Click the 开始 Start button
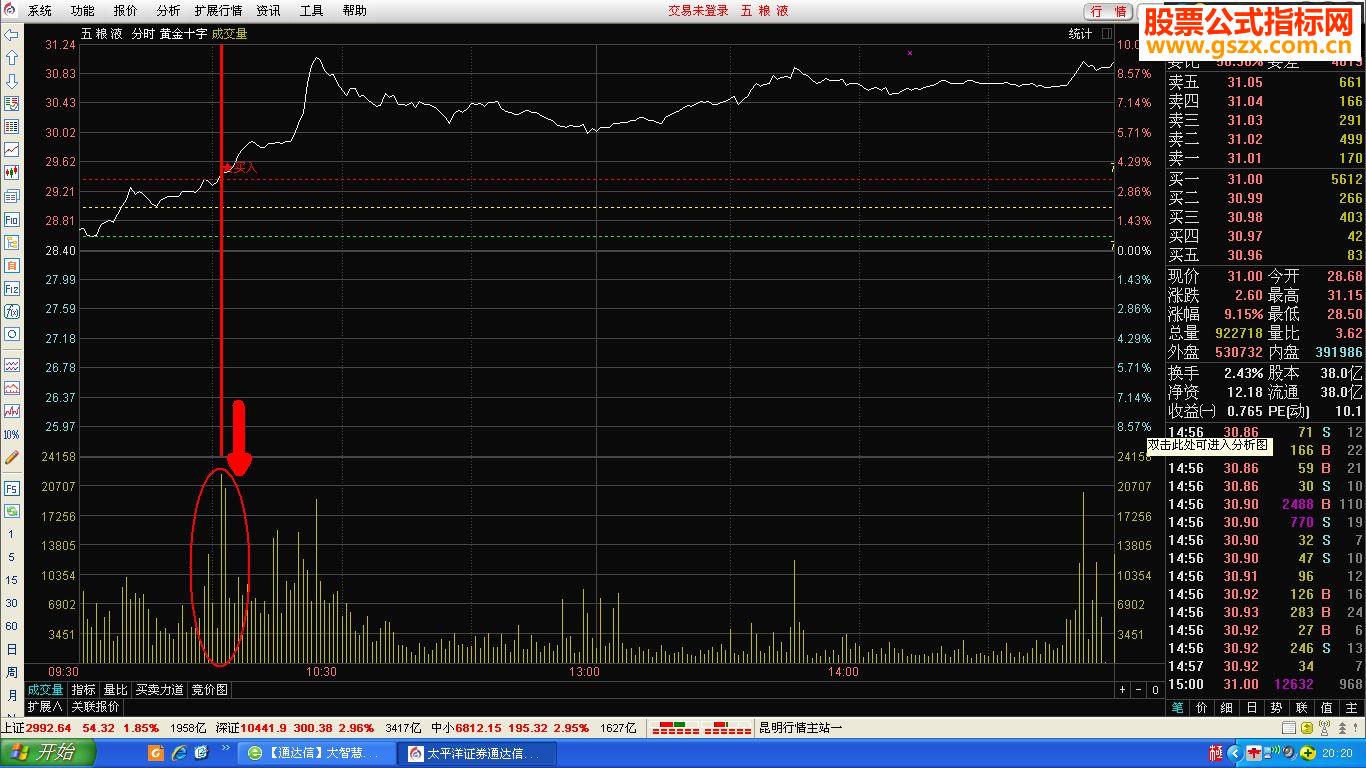Viewport: 1366px width, 768px height. tap(48, 753)
